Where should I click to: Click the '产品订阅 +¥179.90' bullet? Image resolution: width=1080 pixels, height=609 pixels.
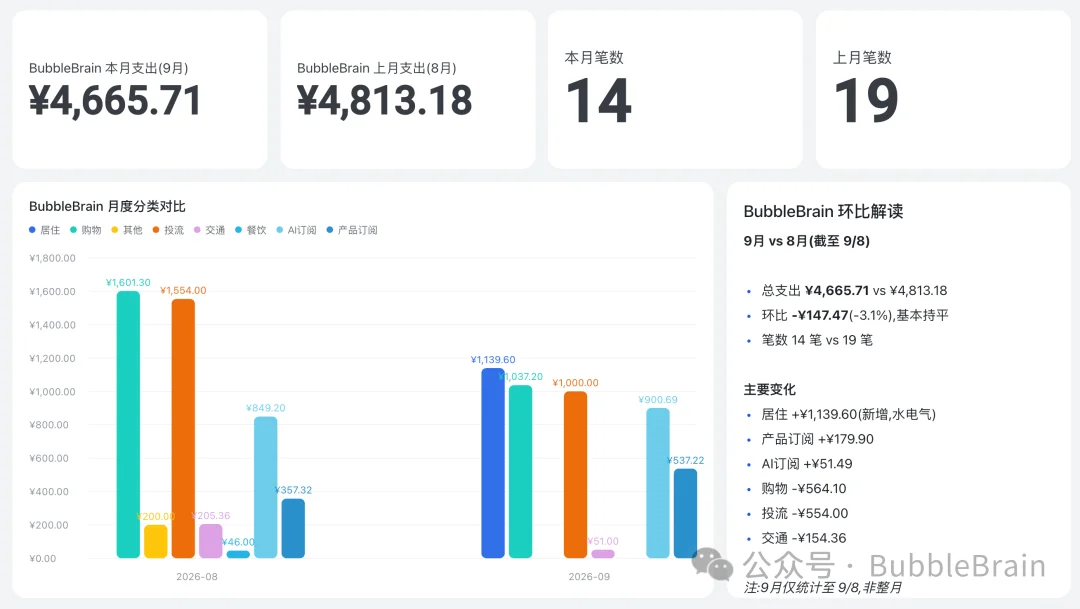pos(818,440)
